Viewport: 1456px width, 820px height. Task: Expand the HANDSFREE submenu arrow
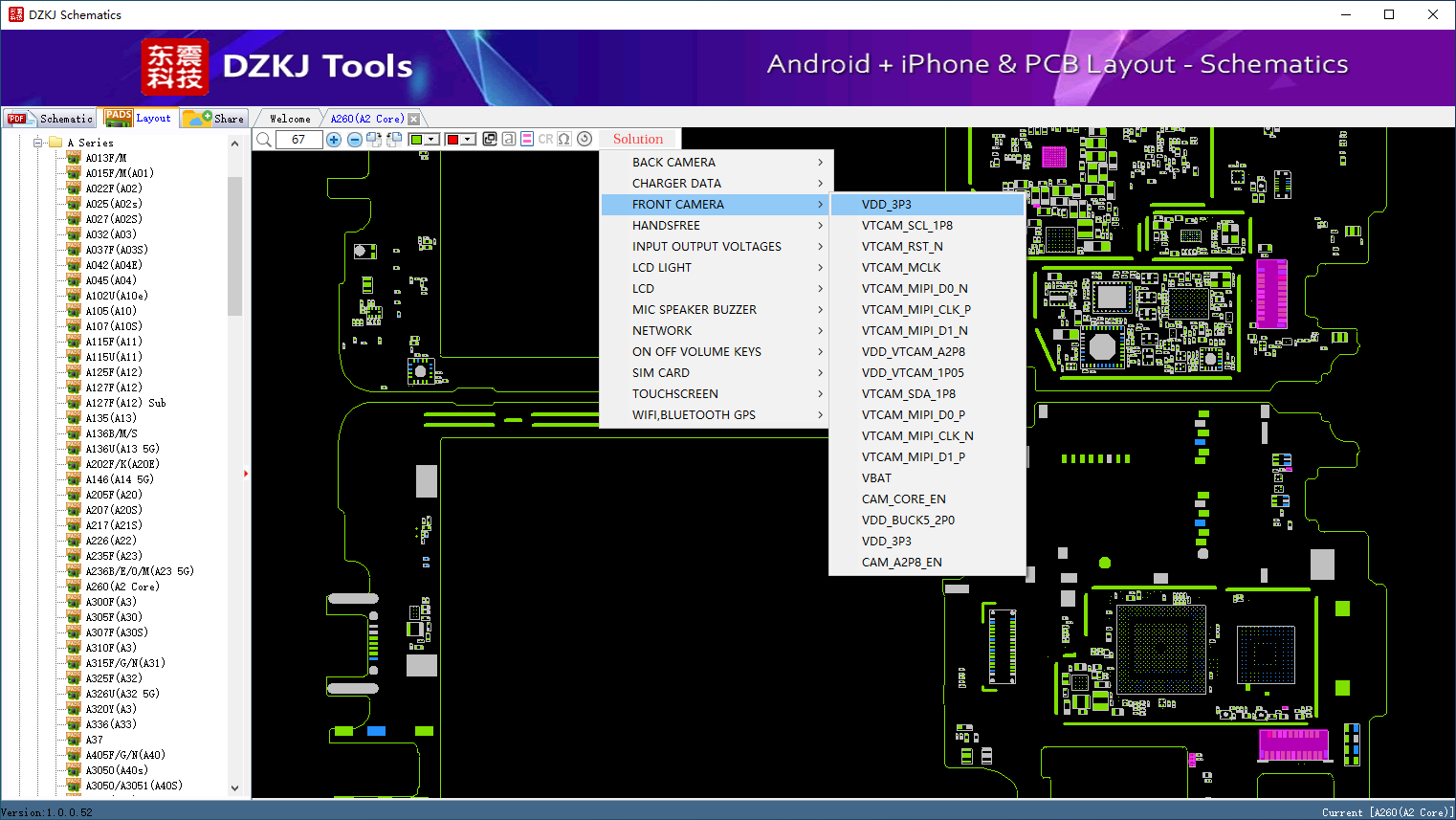click(821, 226)
